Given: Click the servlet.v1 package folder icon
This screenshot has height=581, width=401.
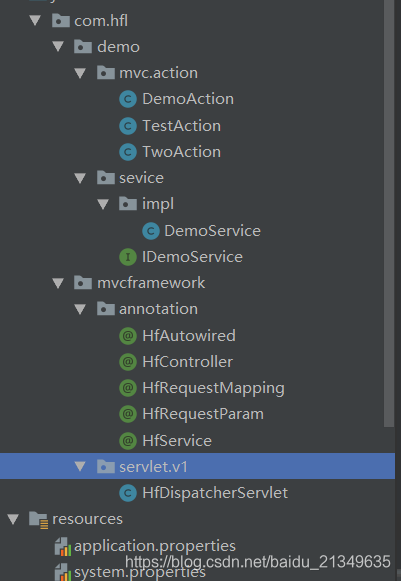Looking at the screenshot, I should (x=106, y=467).
